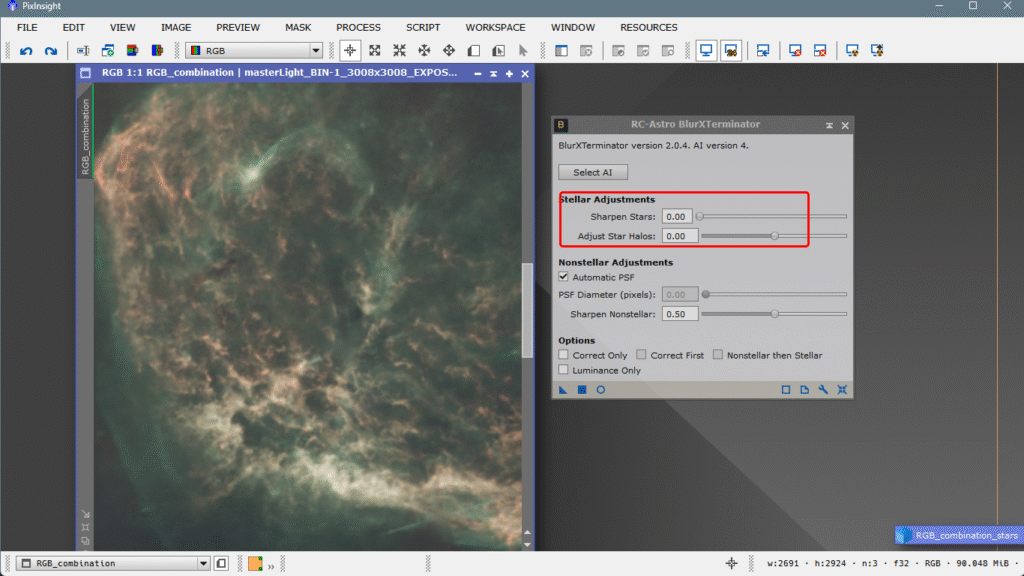Open BlurXTerminator preferences wrench icon
This screenshot has width=1024, height=576.
(824, 390)
